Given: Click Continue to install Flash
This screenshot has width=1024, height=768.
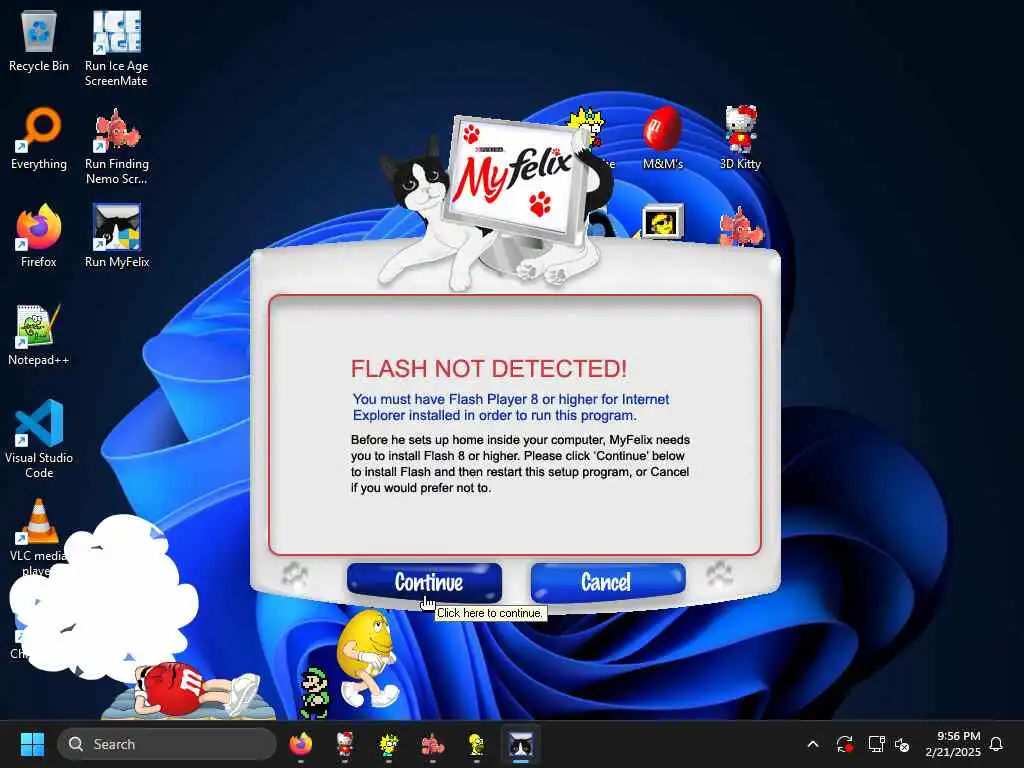Looking at the screenshot, I should point(424,582).
